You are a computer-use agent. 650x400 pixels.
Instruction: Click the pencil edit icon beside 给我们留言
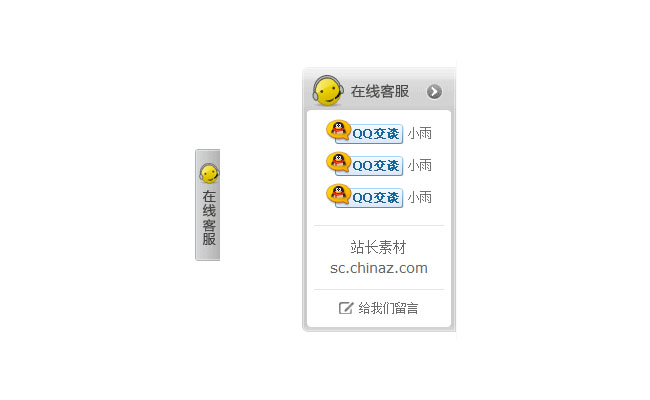pyautogui.click(x=346, y=308)
